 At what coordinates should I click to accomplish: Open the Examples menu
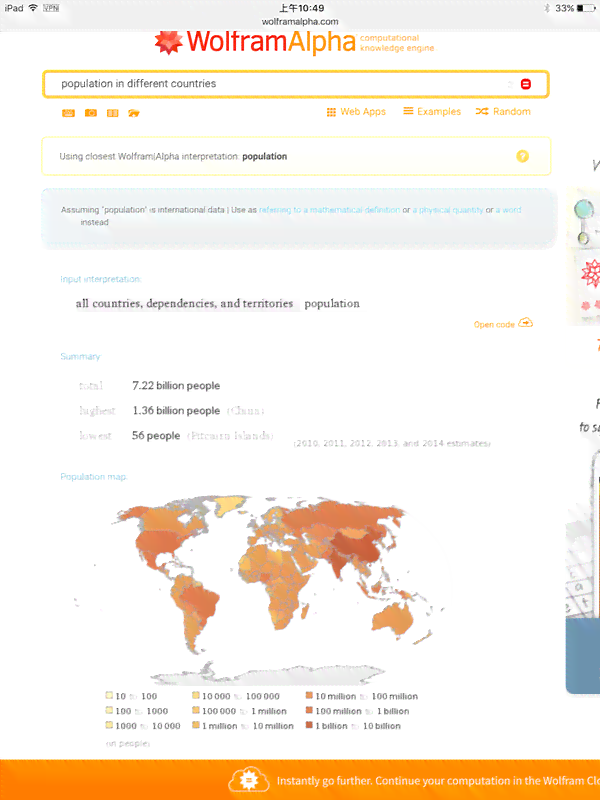coord(432,111)
